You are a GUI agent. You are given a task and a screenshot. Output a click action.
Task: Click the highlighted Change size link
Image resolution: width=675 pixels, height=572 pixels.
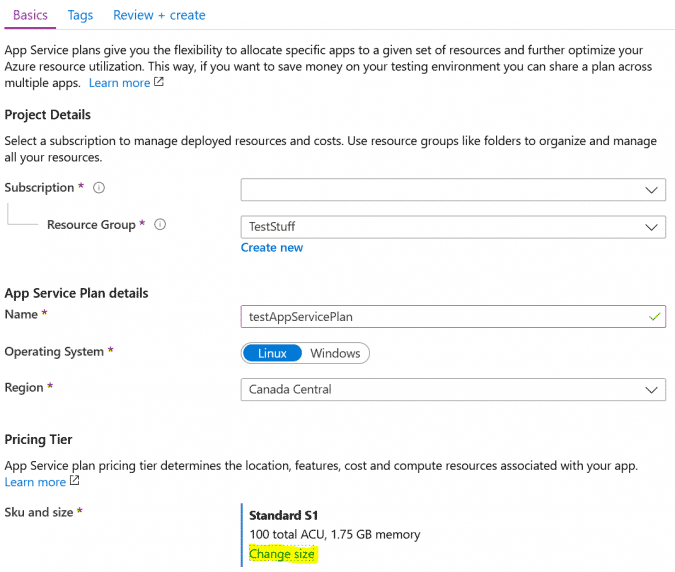282,554
